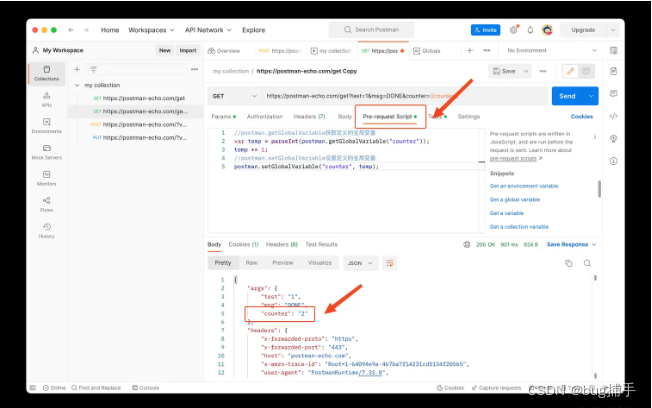Select the Raw response view
This screenshot has width=652, height=408.
pos(252,263)
